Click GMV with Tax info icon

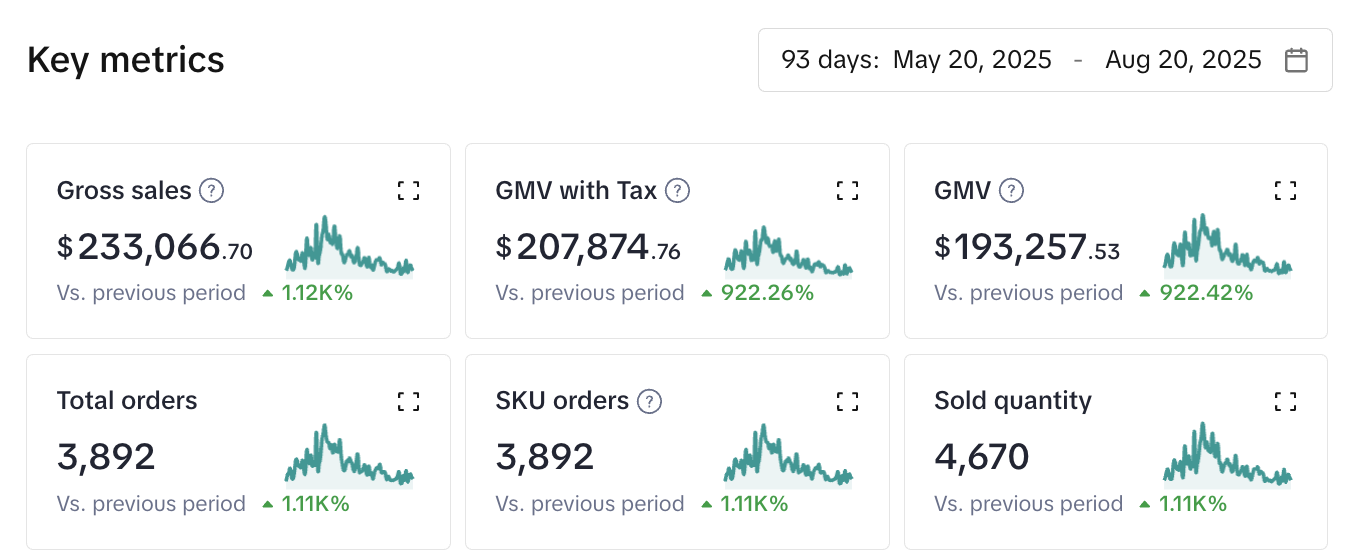677,190
